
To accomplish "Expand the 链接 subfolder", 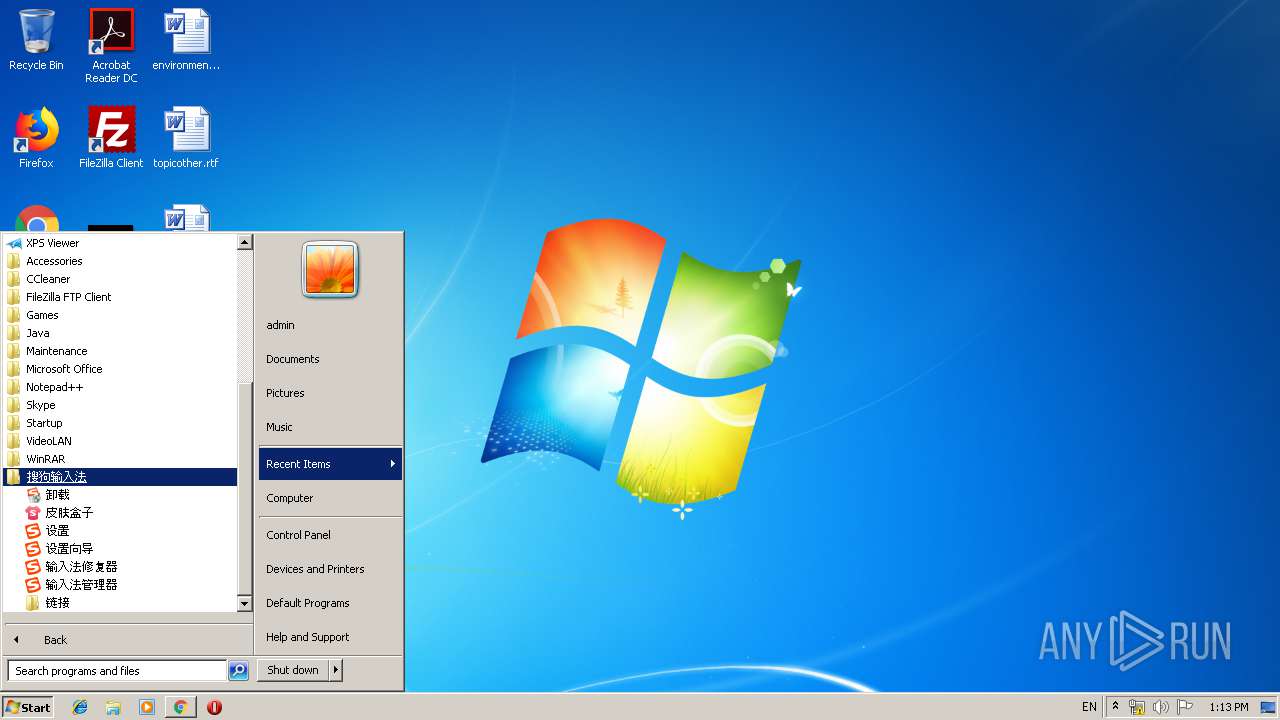I will click(120, 603).
